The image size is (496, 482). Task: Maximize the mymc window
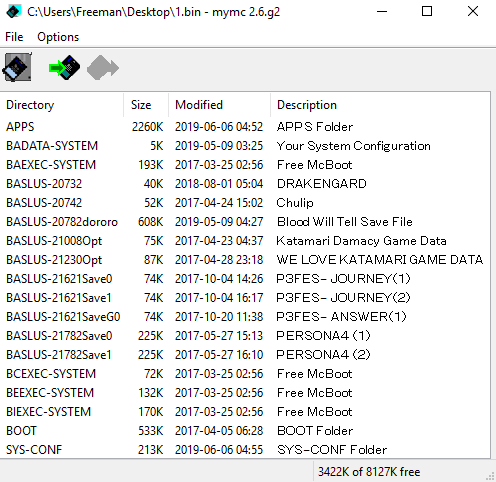(427, 12)
